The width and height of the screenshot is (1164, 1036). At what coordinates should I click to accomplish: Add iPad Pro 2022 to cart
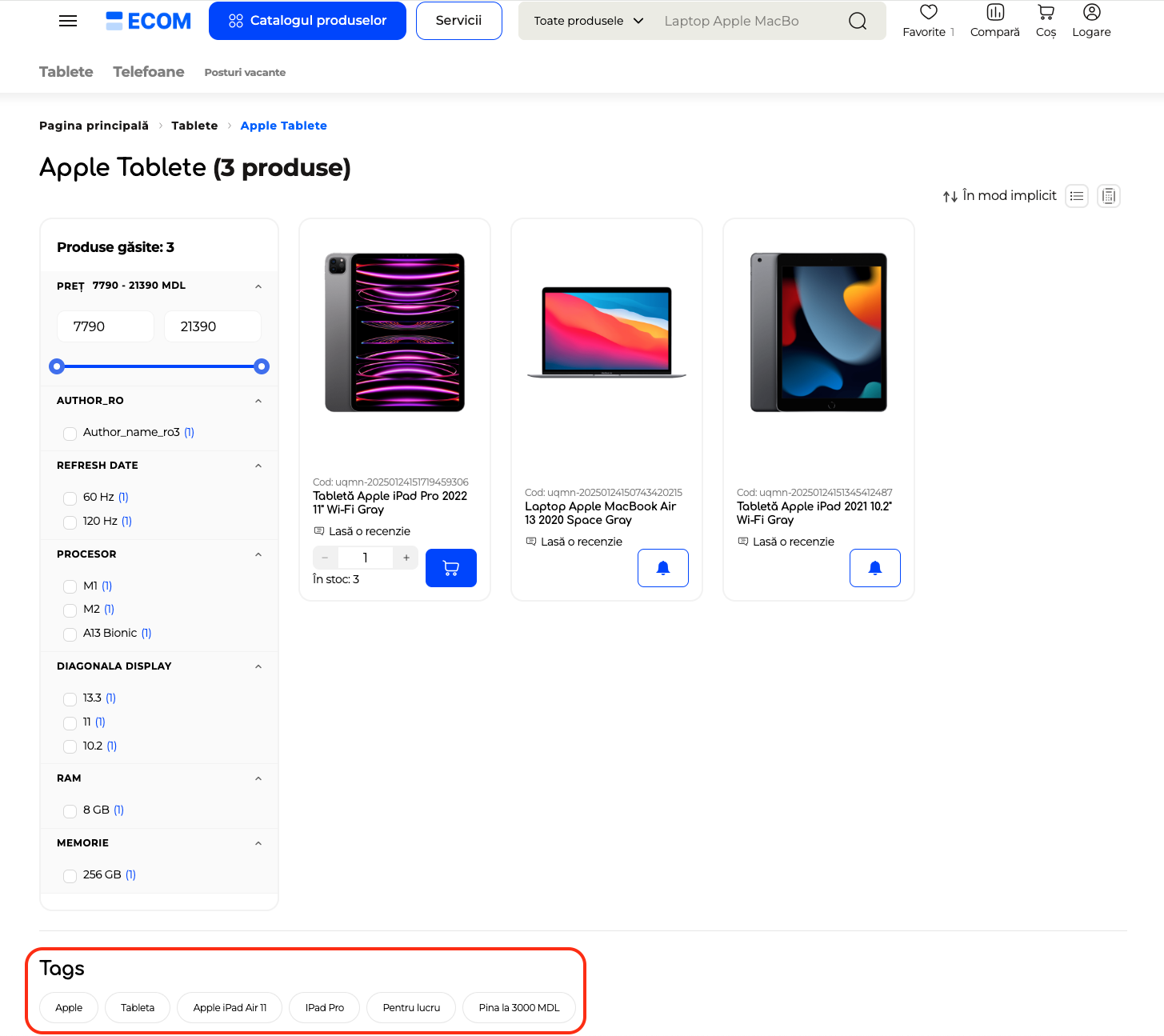pos(451,568)
